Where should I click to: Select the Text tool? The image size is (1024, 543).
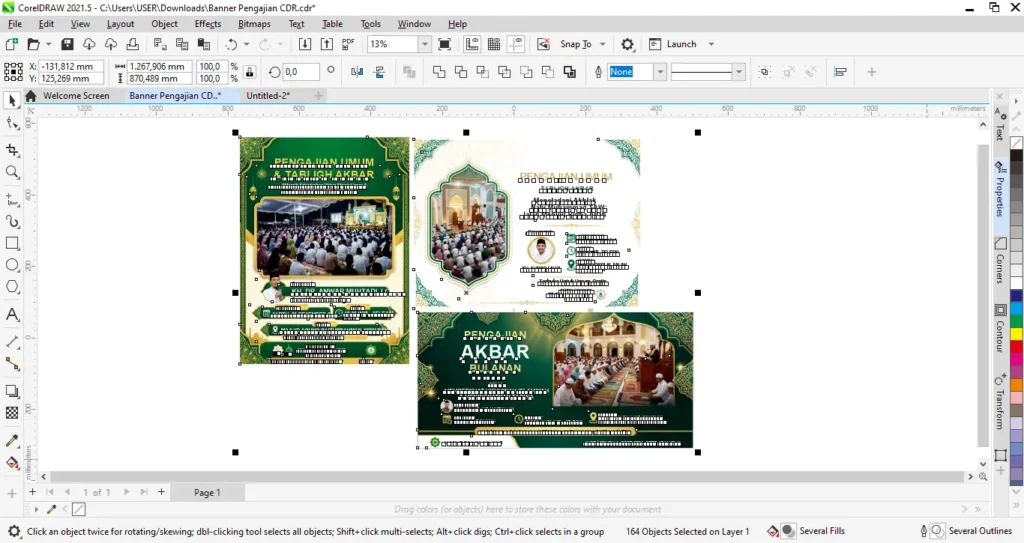pos(12,314)
